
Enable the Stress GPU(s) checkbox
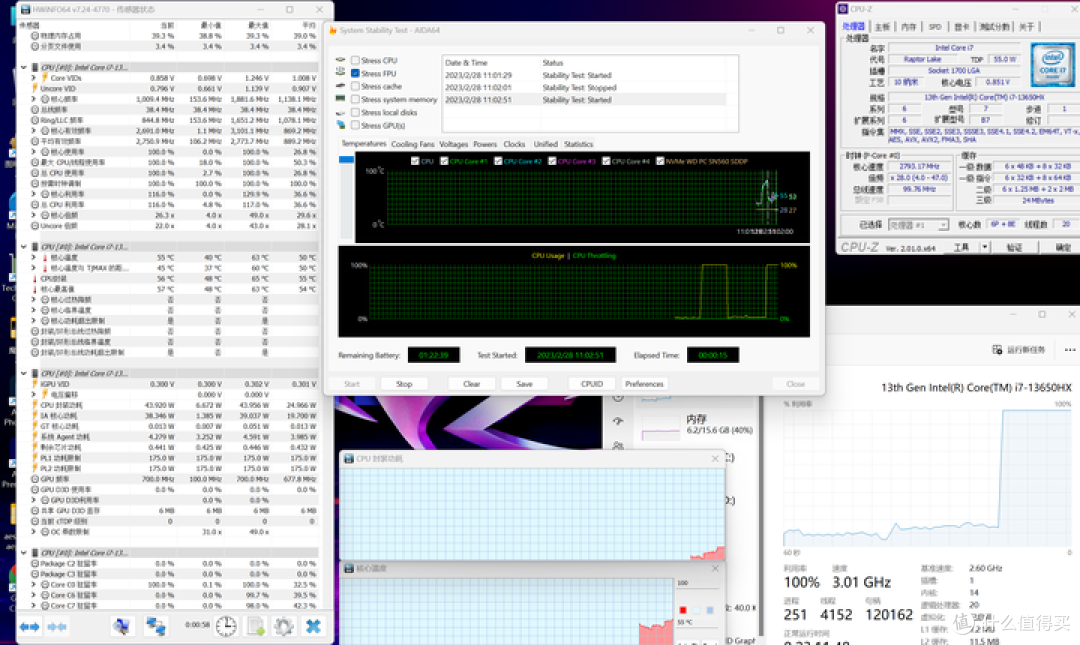355,125
